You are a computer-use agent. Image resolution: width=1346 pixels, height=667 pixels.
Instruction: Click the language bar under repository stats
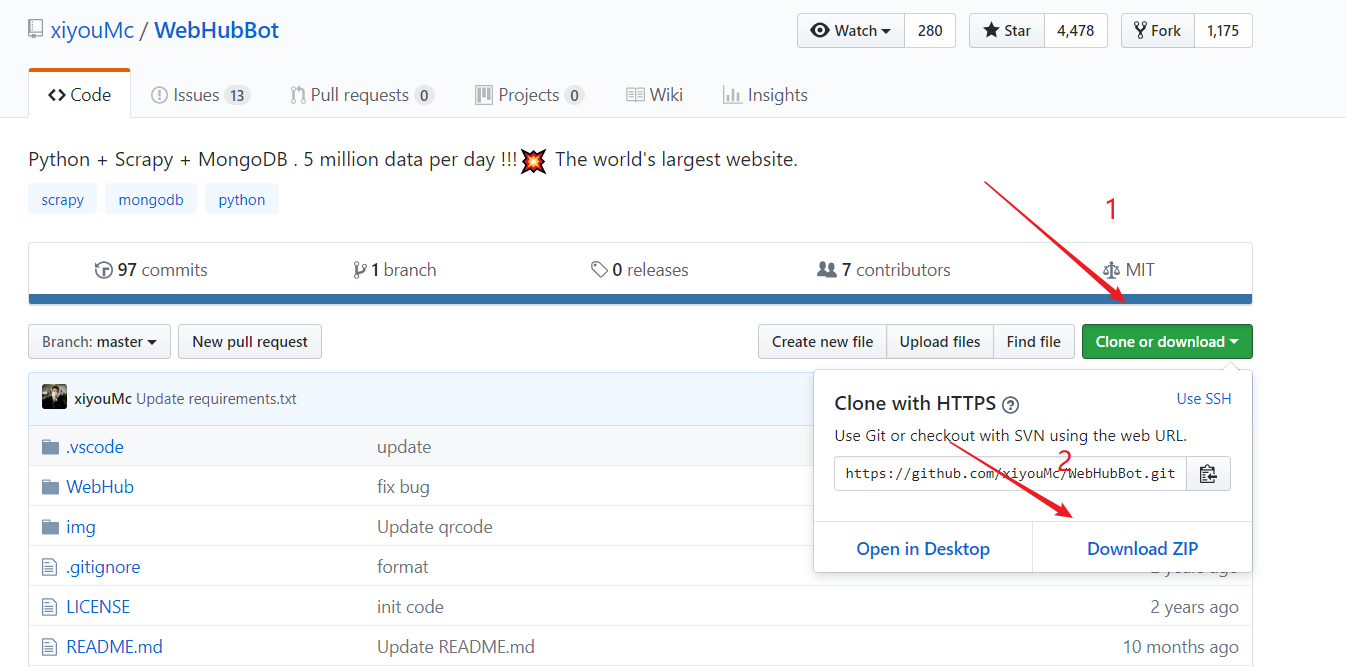640,299
